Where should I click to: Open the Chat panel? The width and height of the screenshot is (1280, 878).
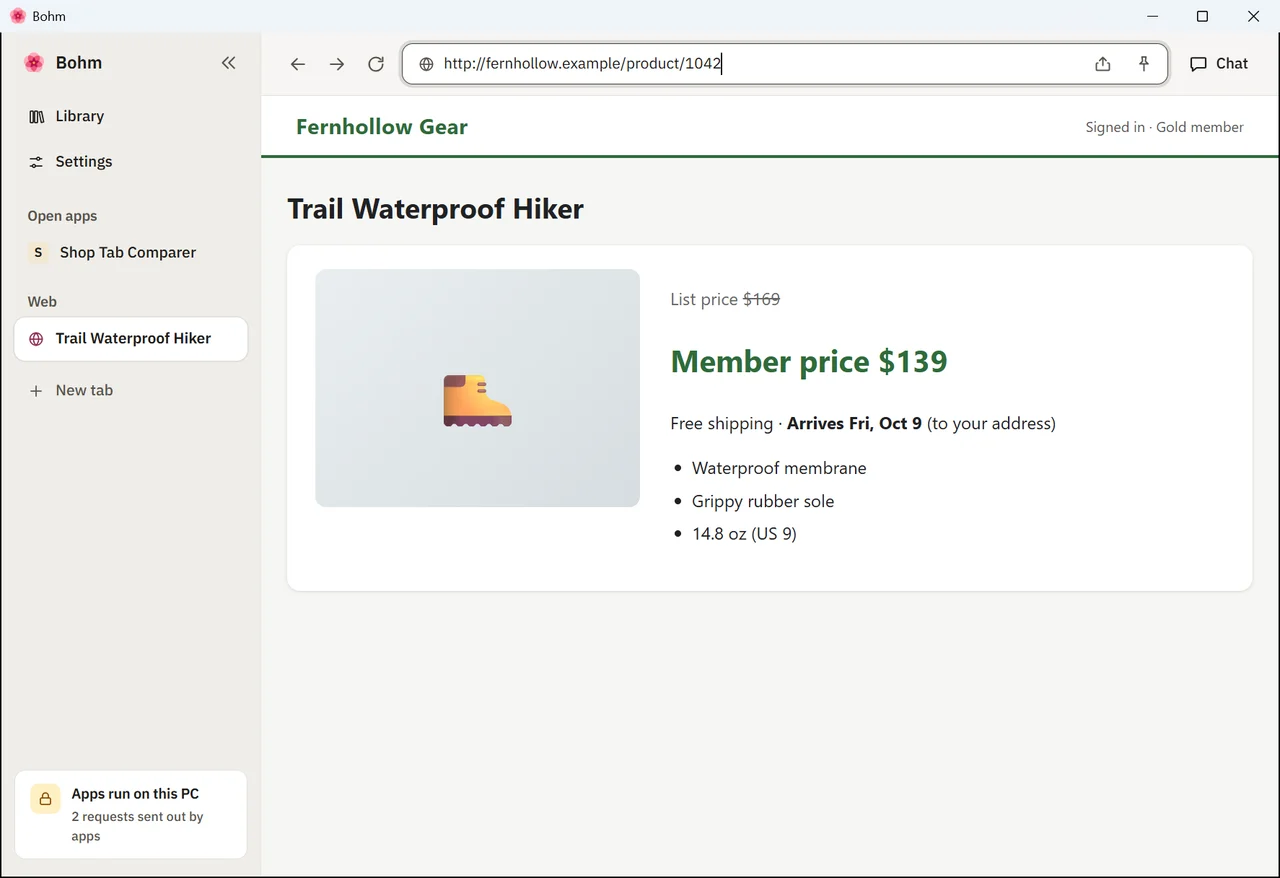[x=1219, y=64]
